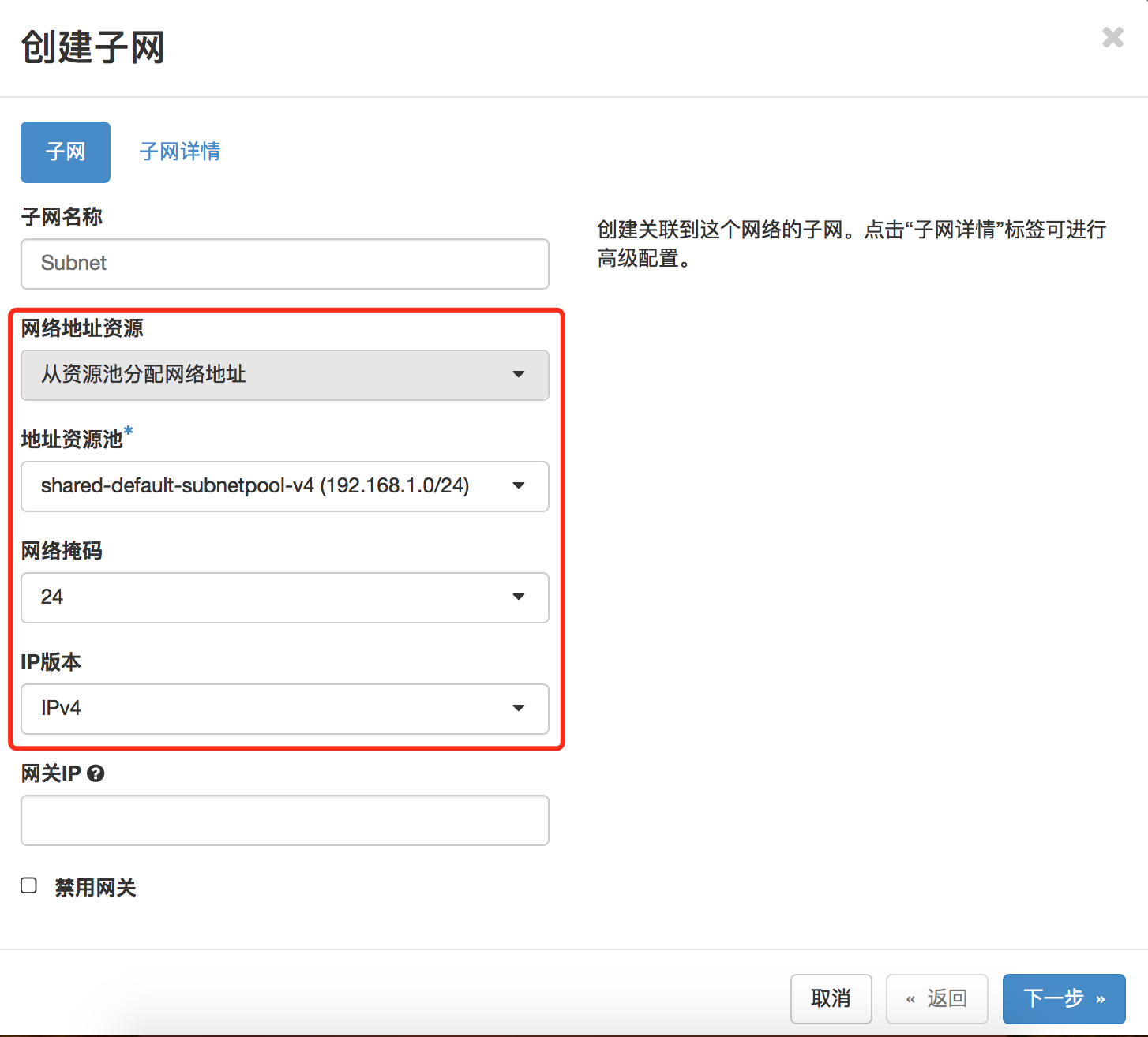The width and height of the screenshot is (1148, 1037).
Task: Click into the 网关IP input field
Action: tap(285, 820)
